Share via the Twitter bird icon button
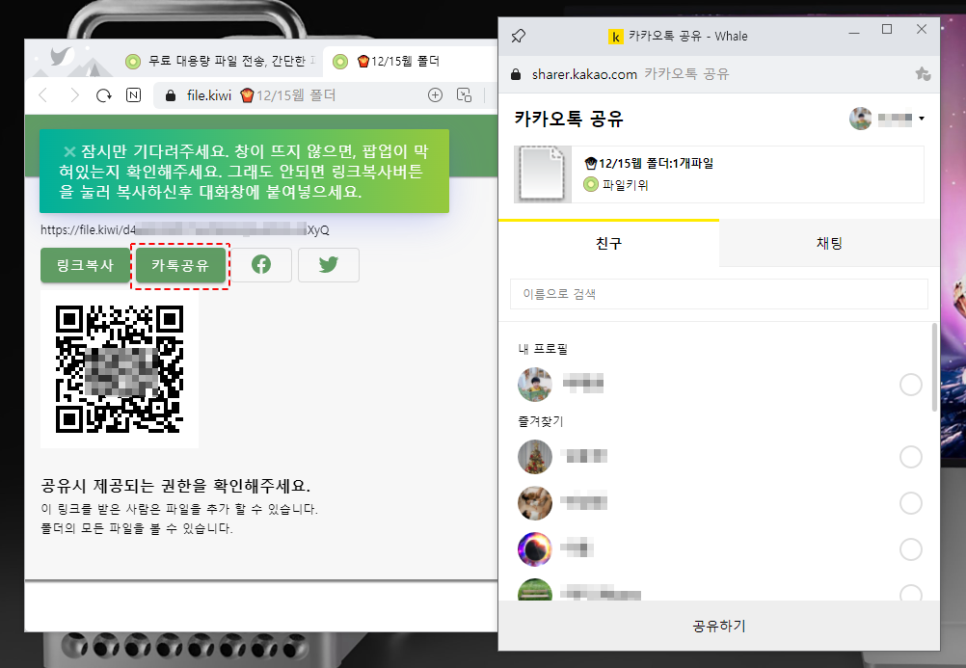This screenshot has height=668, width=966. coord(328,265)
